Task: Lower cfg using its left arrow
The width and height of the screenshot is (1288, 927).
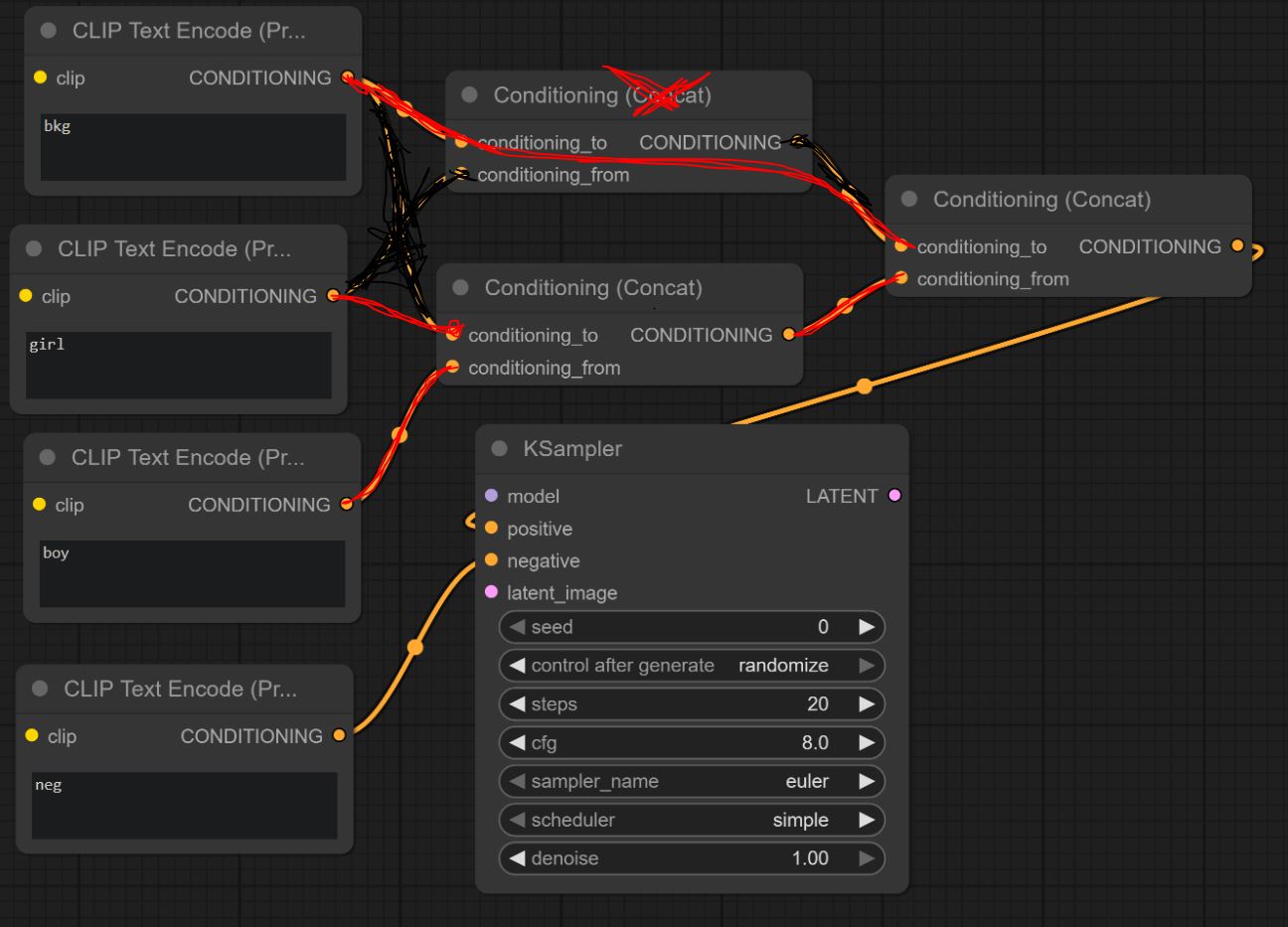Action: click(517, 743)
